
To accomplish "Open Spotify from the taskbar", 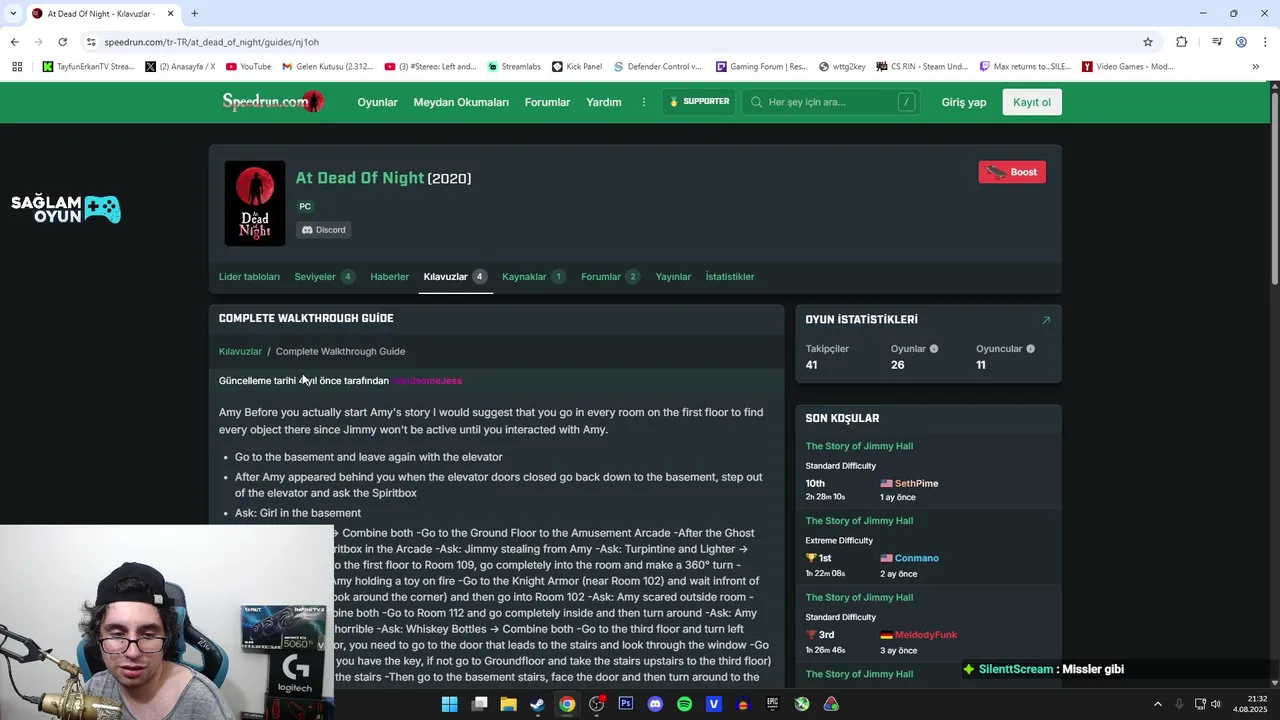I will click(x=685, y=704).
